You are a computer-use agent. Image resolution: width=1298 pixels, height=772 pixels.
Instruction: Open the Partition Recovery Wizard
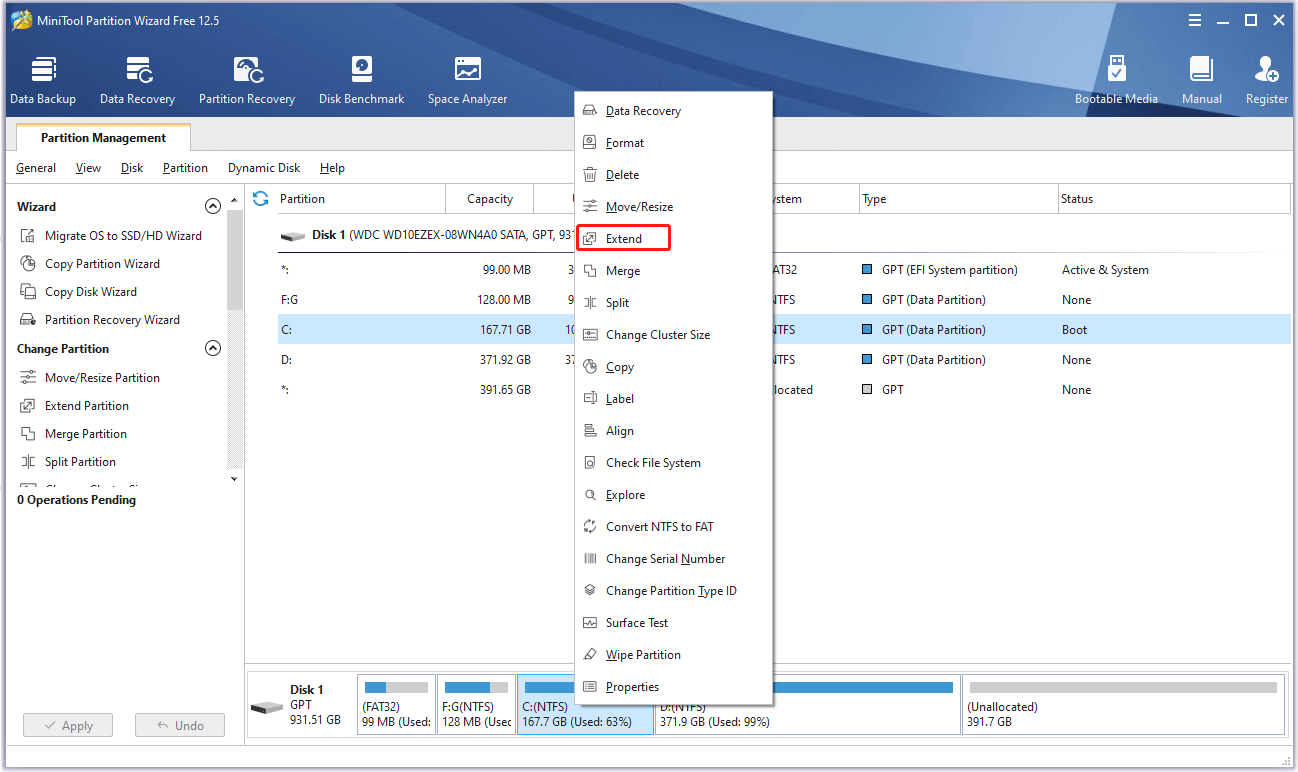(x=100, y=320)
